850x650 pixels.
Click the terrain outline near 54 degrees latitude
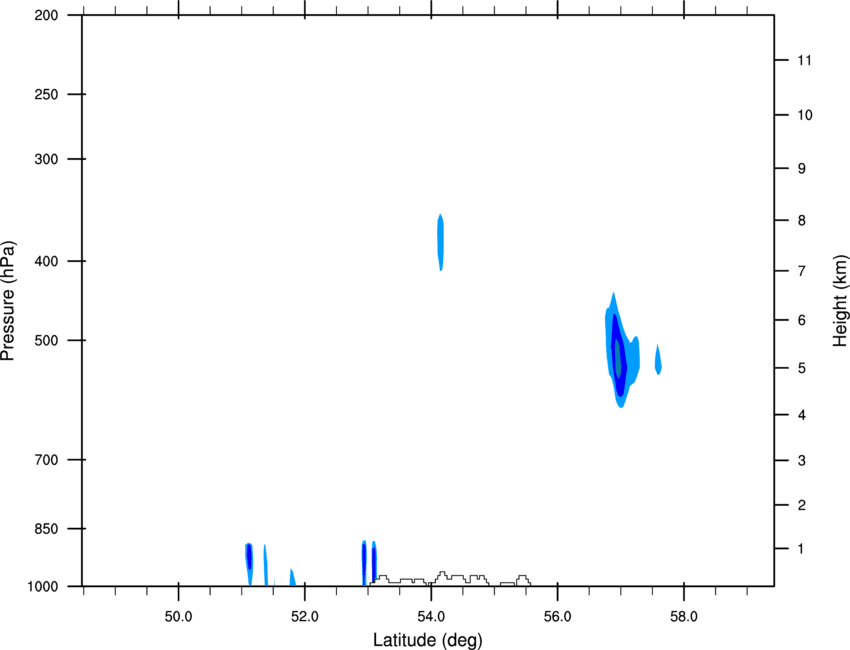pyautogui.click(x=450, y=578)
